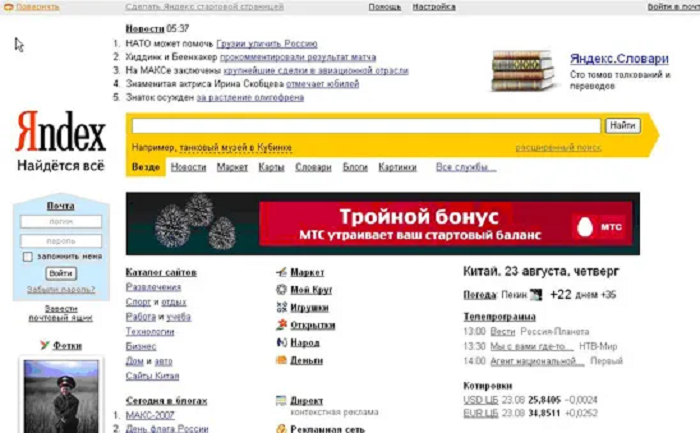
Task: Open the Спорт catalog link
Action: pyautogui.click(x=138, y=302)
